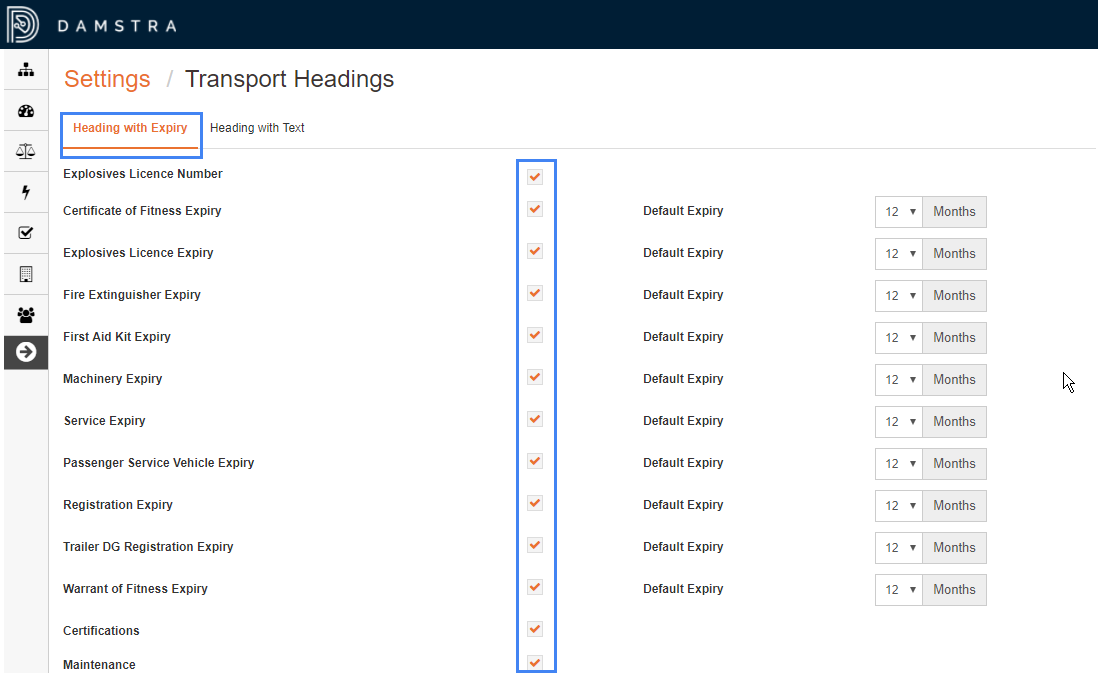Open the Registration Expiry months dropdown
1098x673 pixels.
[898, 505]
